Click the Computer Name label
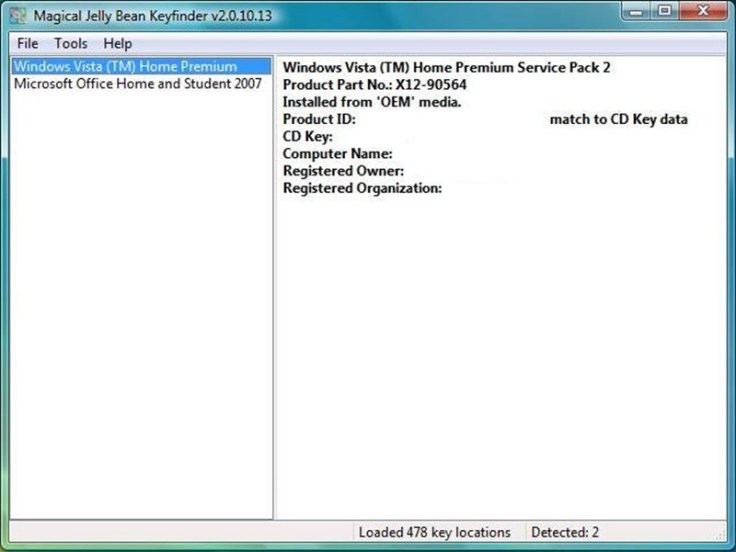The width and height of the screenshot is (736, 552). click(x=337, y=154)
